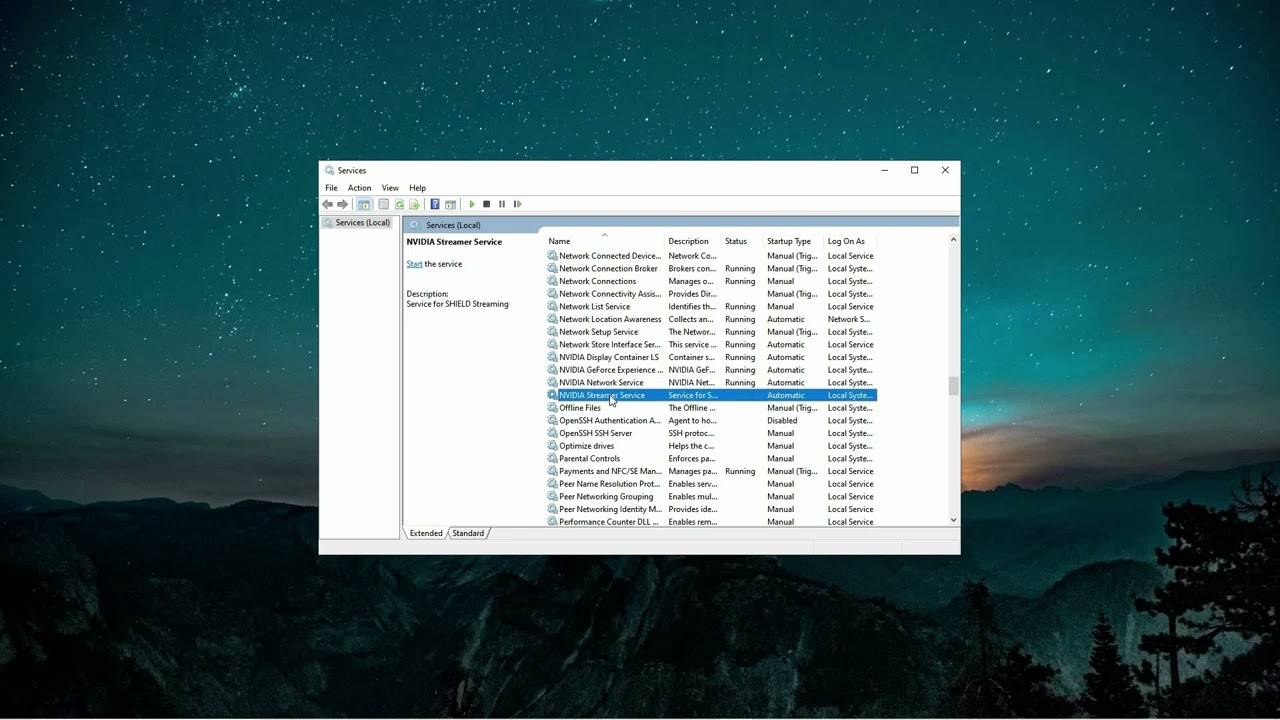Click the gear icon beside Peer Networking Grouping
The height and width of the screenshot is (720, 1280).
point(552,497)
